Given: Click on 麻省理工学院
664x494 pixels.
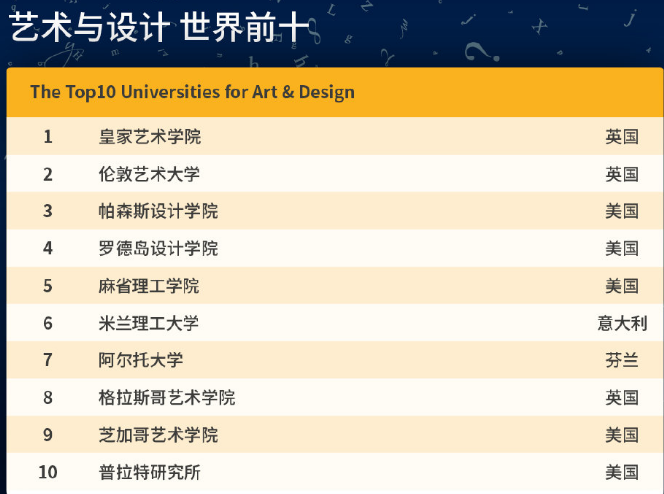Looking at the screenshot, I should (149, 286).
